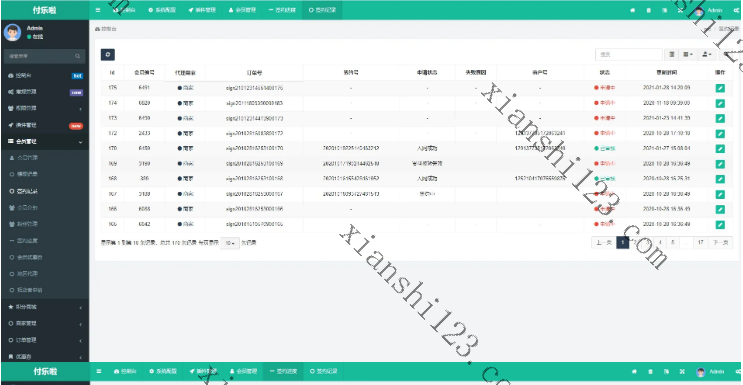Image resolution: width=743 pixels, height=385 pixels.
Task: Click the 控制台 breadcrumb under the header
Action: 106,29
